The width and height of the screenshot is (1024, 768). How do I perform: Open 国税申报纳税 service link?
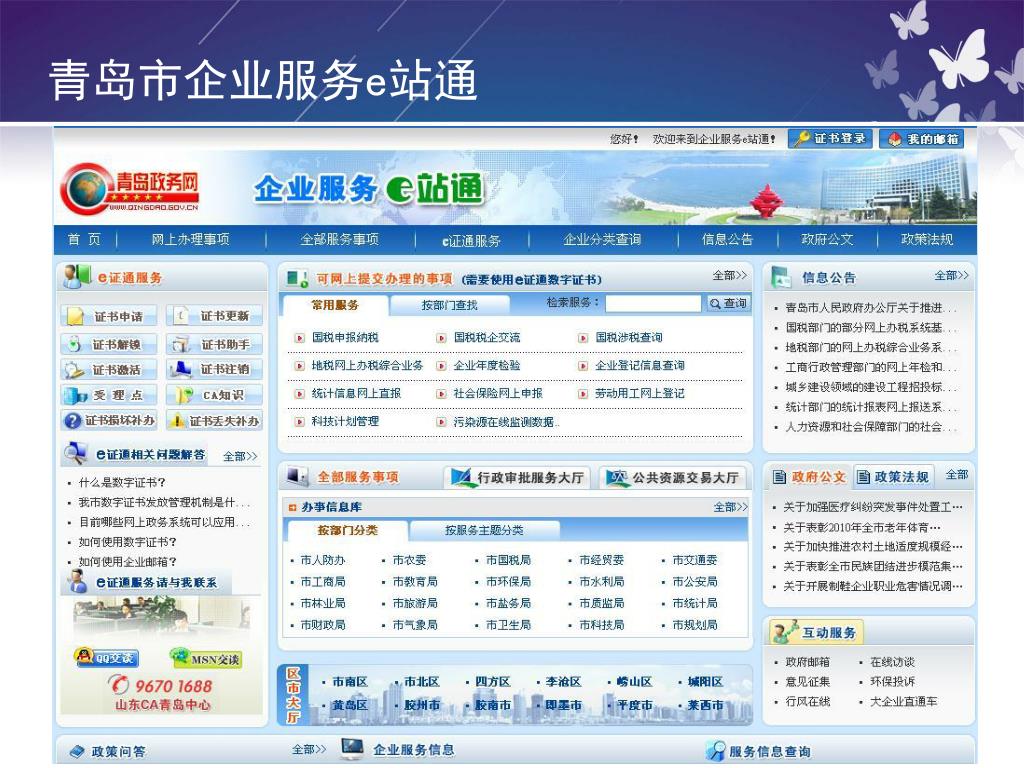coord(345,337)
